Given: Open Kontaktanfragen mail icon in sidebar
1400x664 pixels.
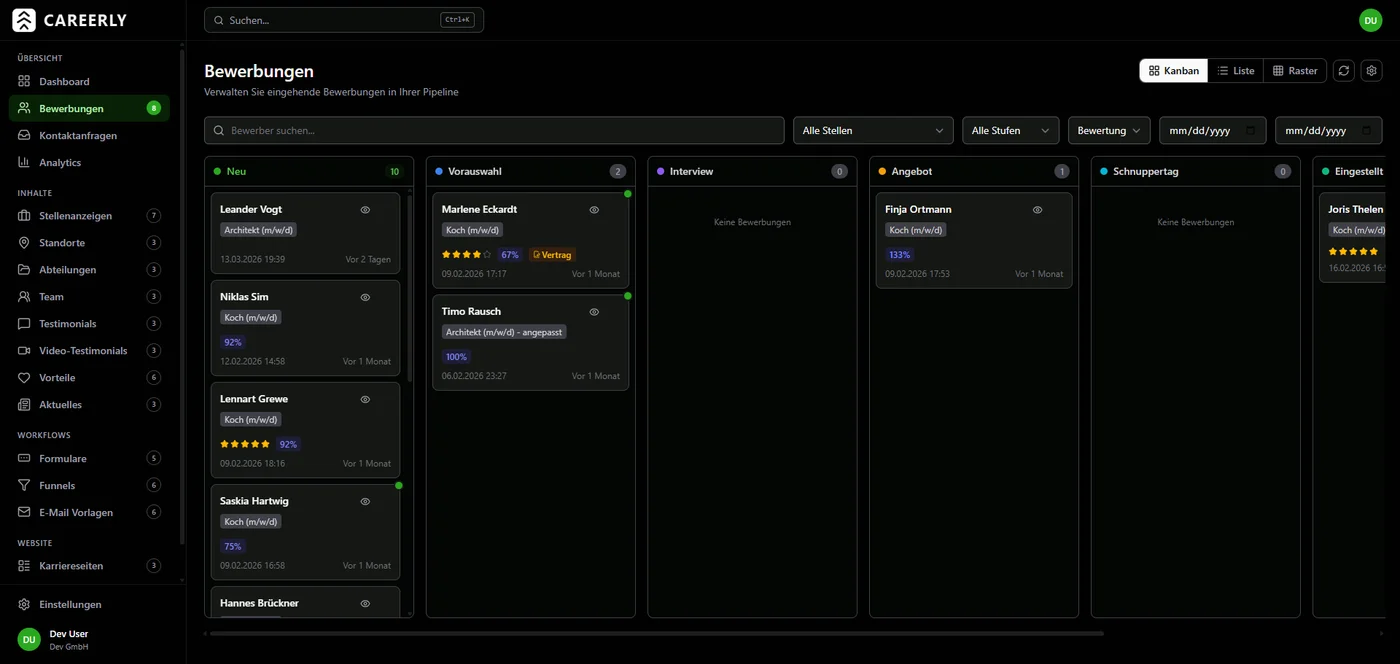Looking at the screenshot, I should click(x=24, y=135).
